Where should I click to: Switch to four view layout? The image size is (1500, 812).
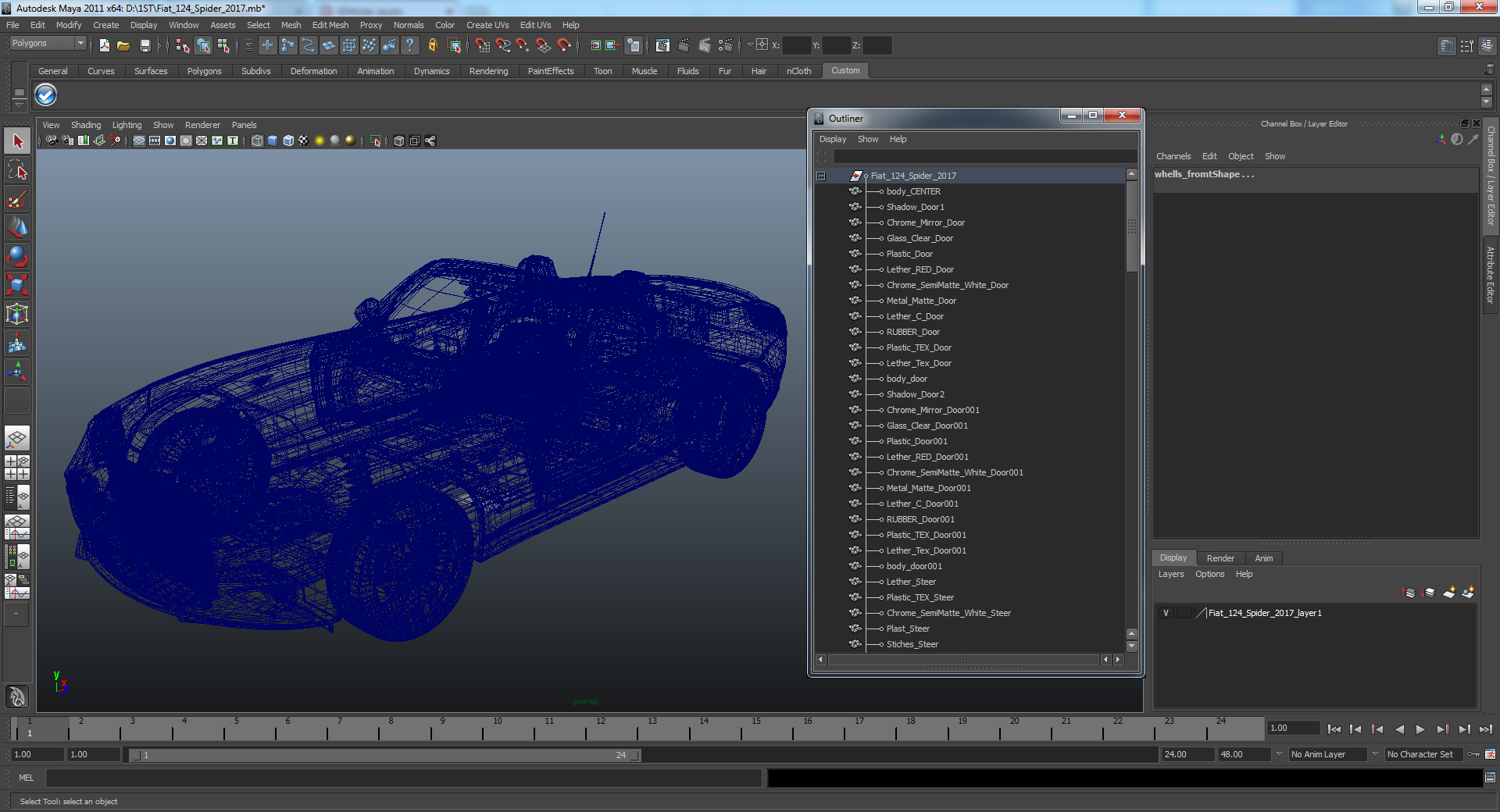(x=17, y=467)
